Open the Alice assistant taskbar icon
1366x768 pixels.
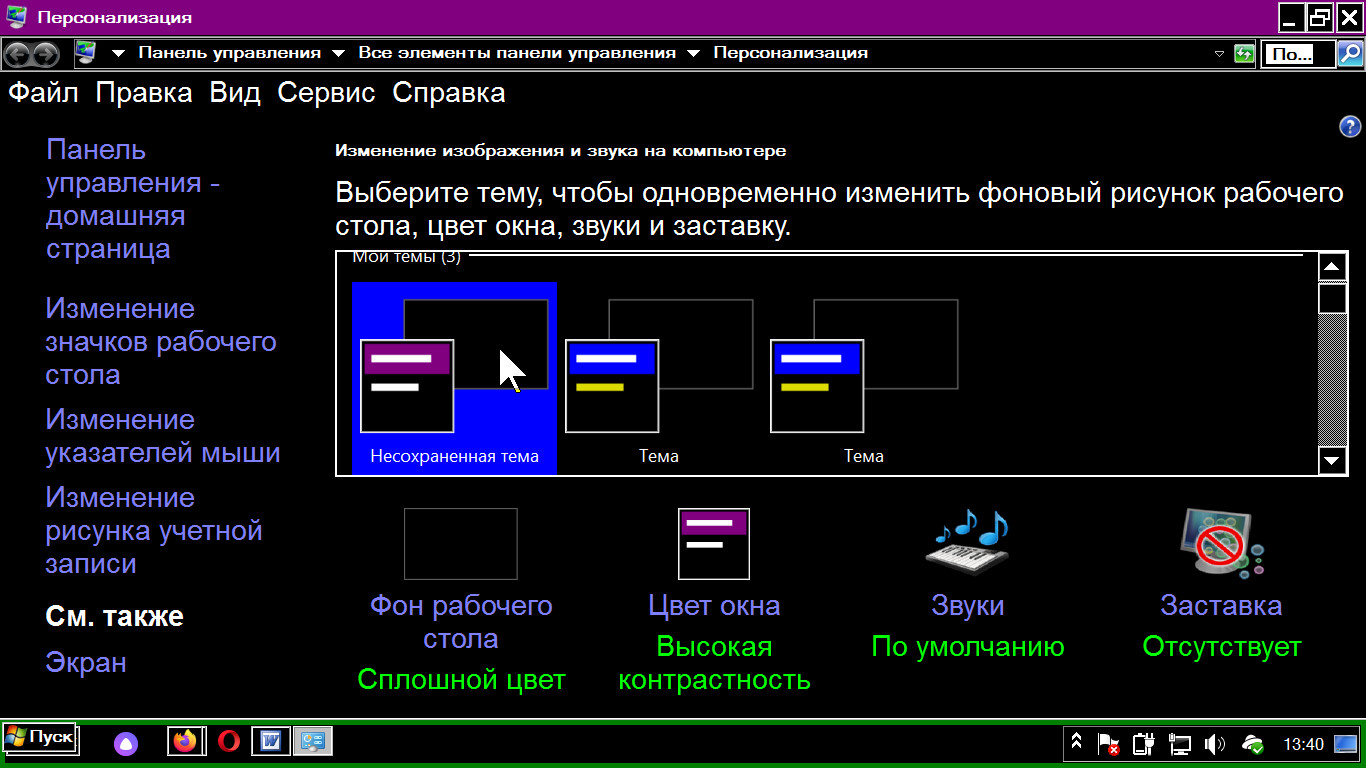pyautogui.click(x=126, y=742)
